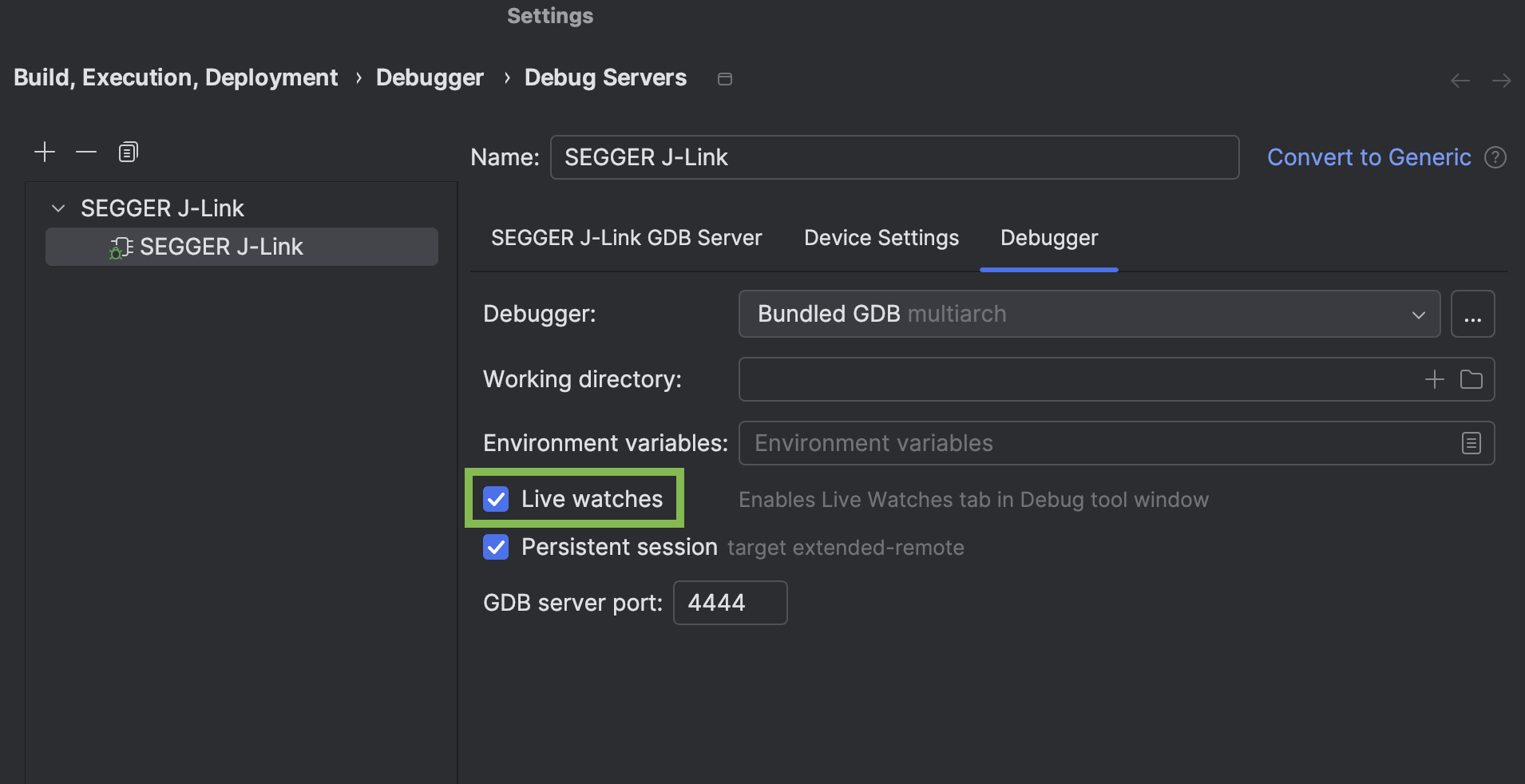
Task: Add a new debug server
Action: pos(45,152)
